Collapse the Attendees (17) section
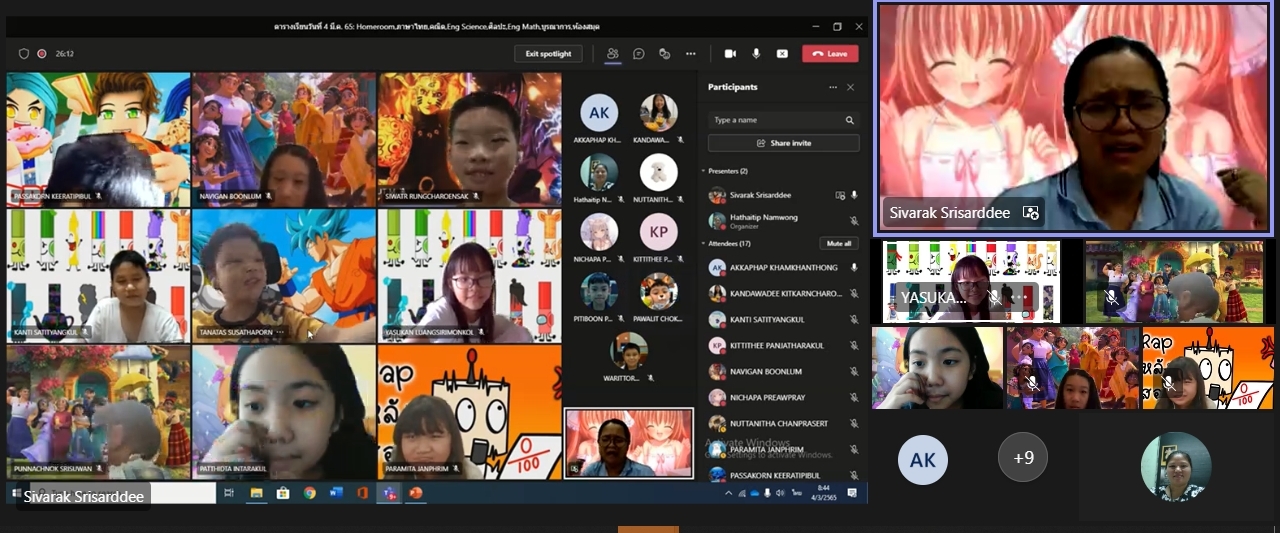The width and height of the screenshot is (1280, 533). pos(703,243)
